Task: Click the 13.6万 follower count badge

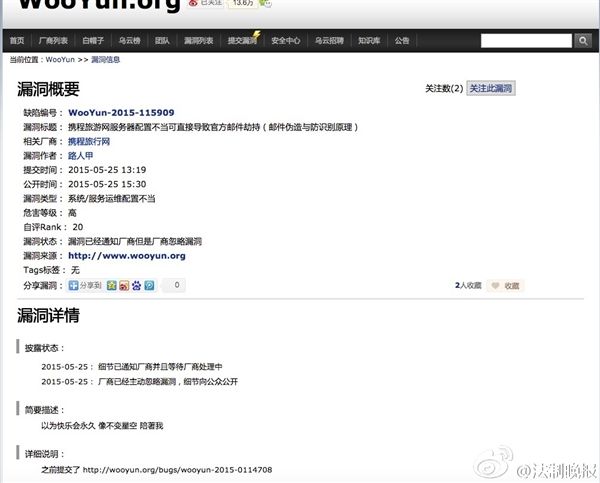Action: 242,3
